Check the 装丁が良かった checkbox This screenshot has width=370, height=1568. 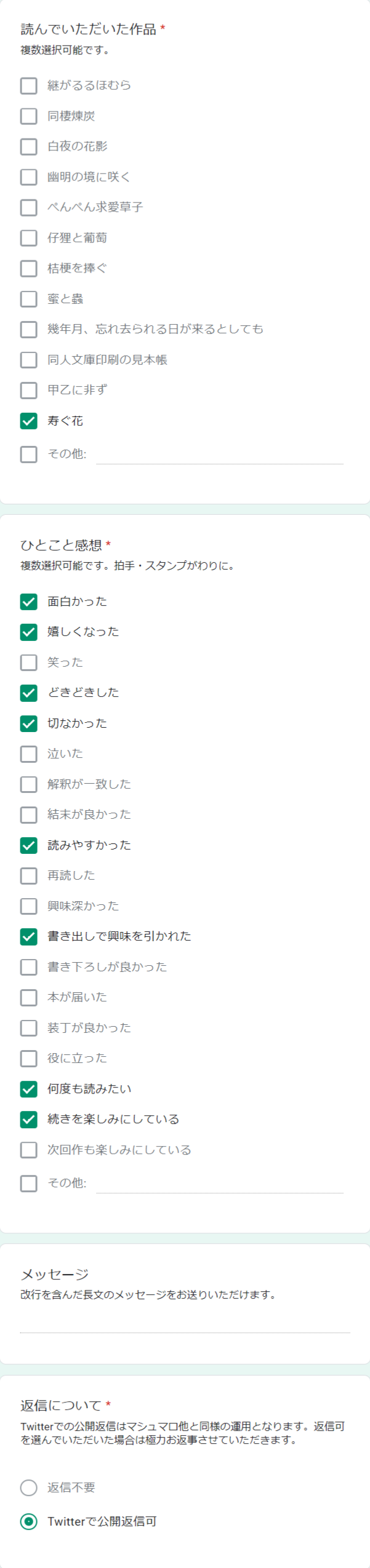(x=29, y=1028)
